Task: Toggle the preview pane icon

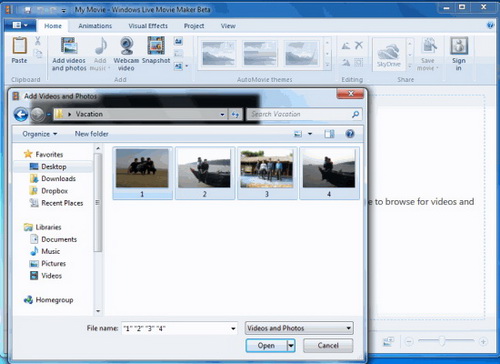Action: [329, 134]
